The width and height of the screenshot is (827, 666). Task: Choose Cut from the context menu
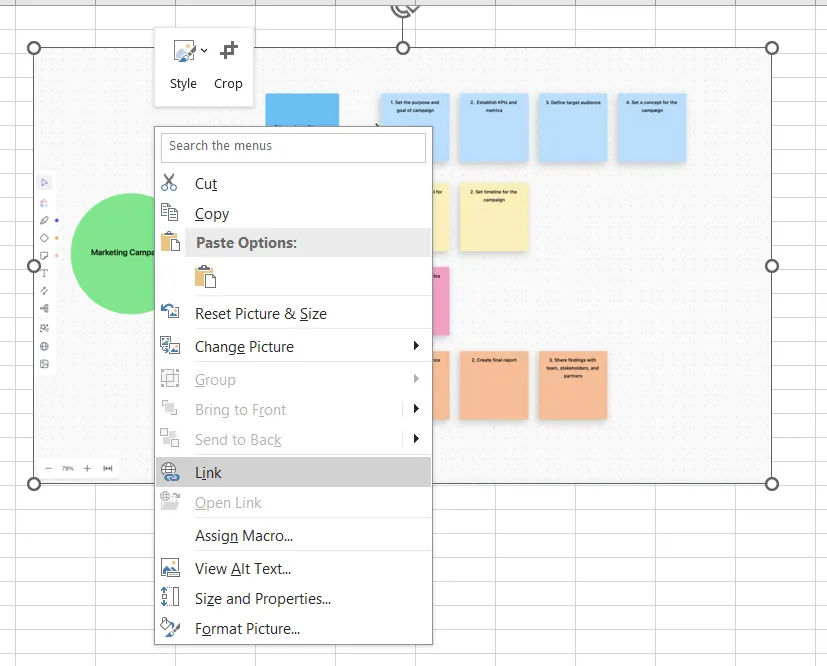293,184
